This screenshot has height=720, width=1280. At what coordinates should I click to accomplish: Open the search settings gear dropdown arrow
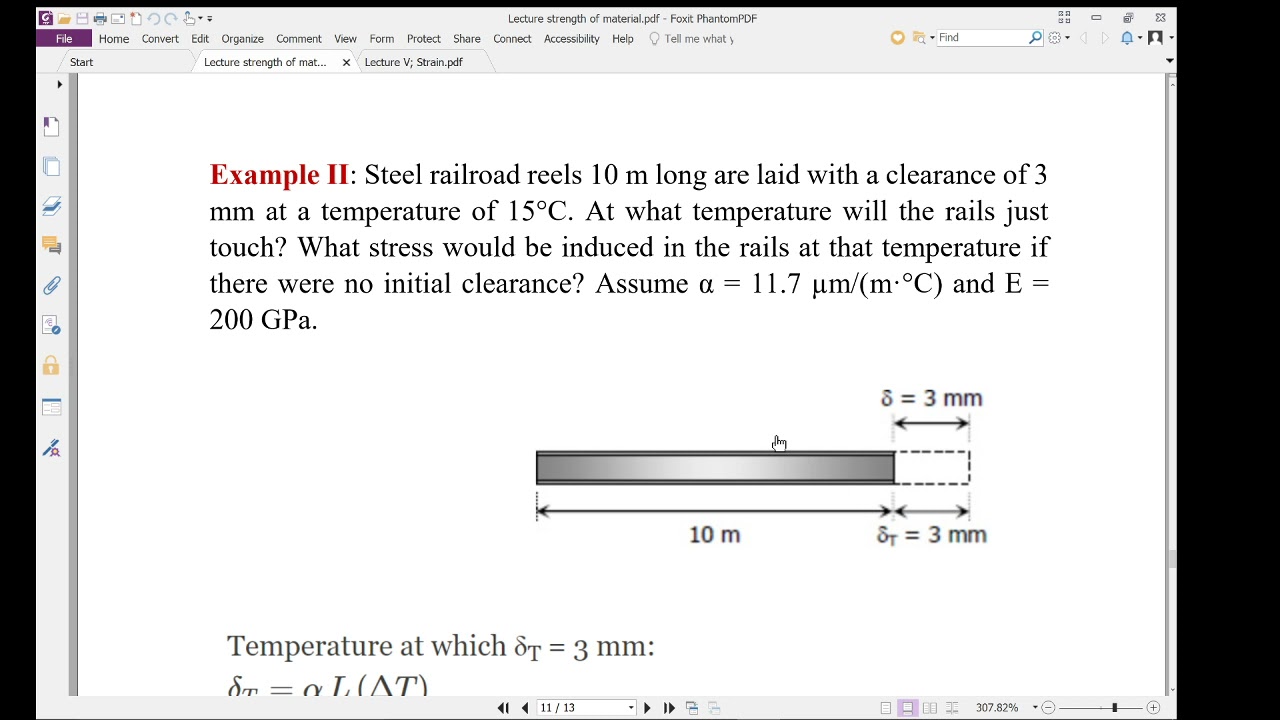[1067, 38]
